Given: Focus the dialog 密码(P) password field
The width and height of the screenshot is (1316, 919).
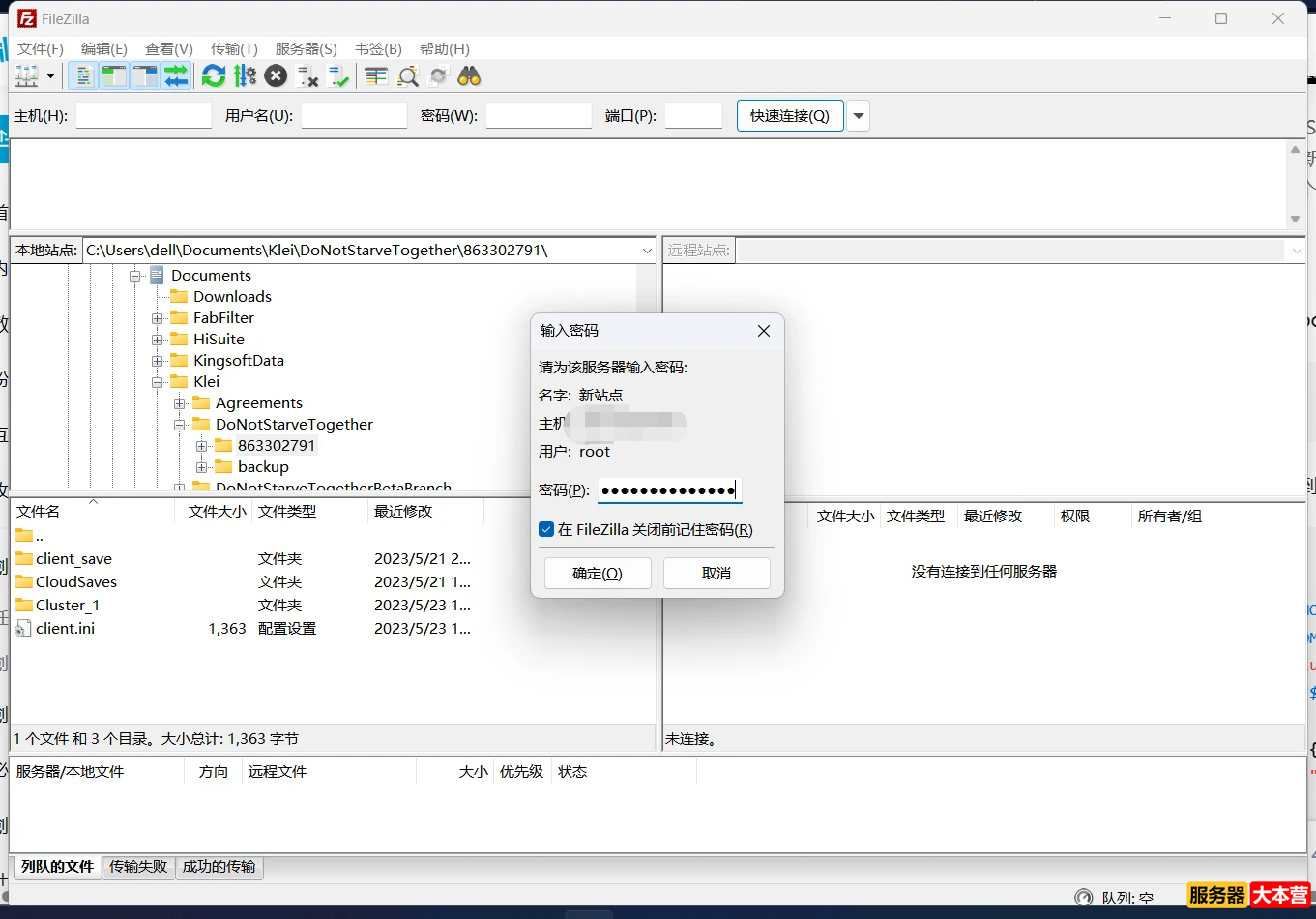Looking at the screenshot, I should (669, 490).
